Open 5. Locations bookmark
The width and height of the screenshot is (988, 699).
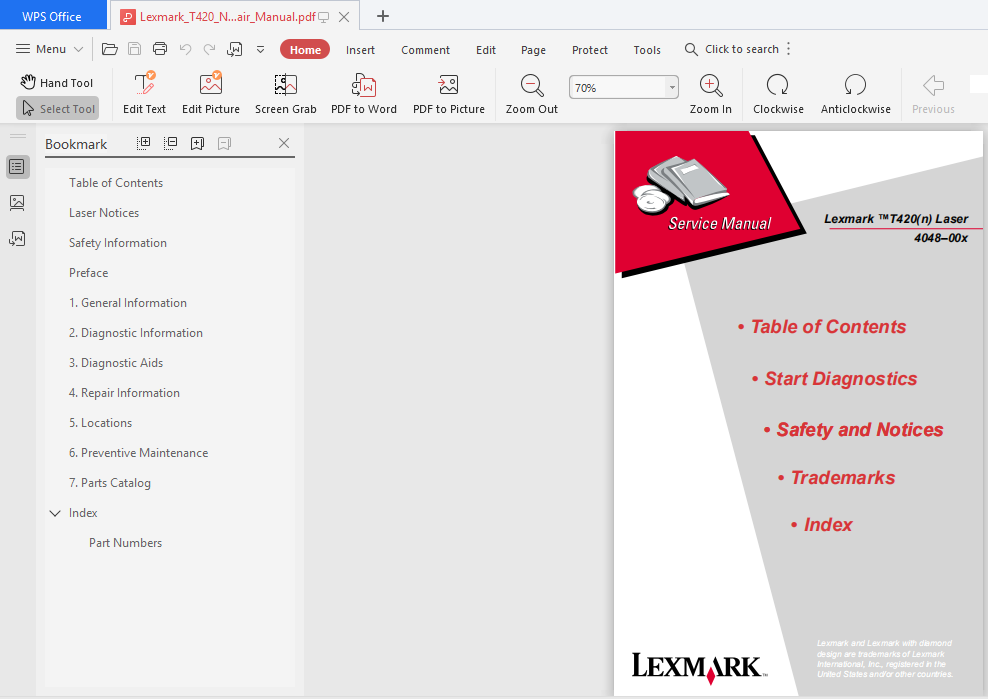point(100,423)
